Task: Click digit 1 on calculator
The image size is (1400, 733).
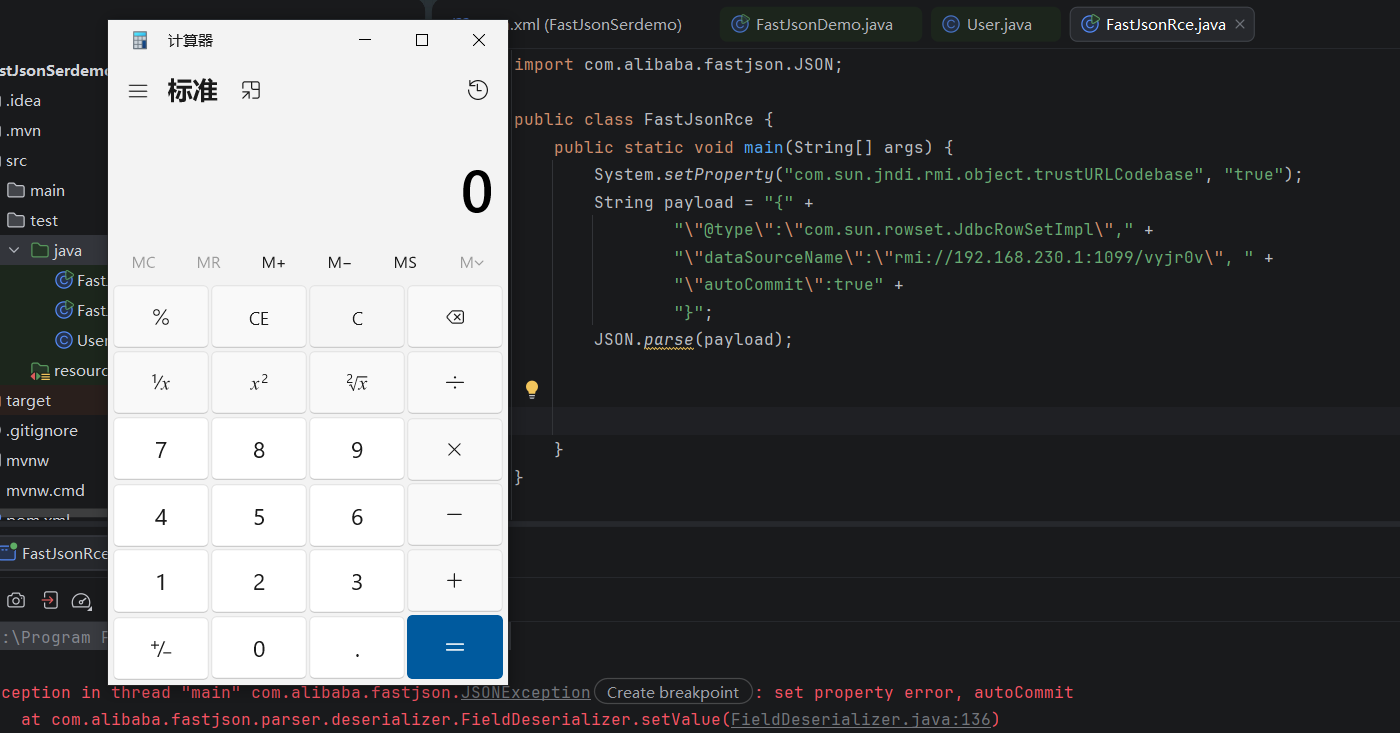Action: (161, 581)
